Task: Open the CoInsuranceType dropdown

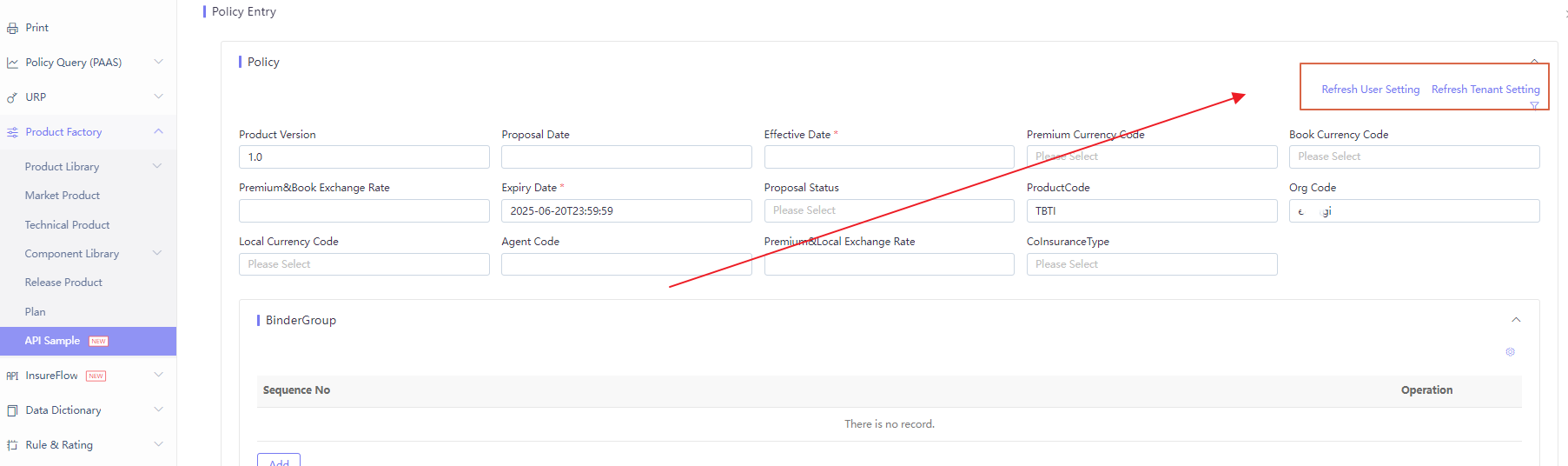Action: click(x=1152, y=264)
